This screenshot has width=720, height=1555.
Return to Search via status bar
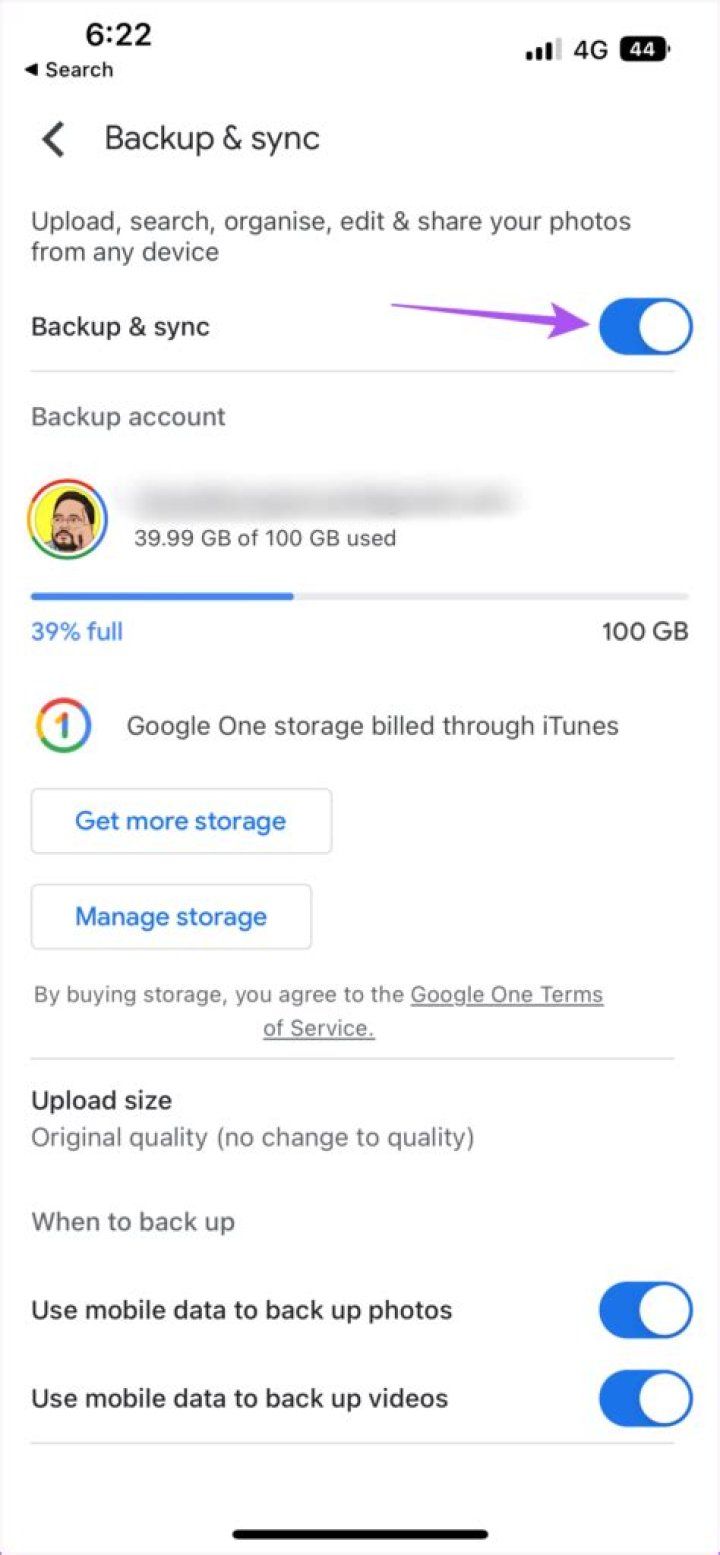pyautogui.click(x=69, y=70)
